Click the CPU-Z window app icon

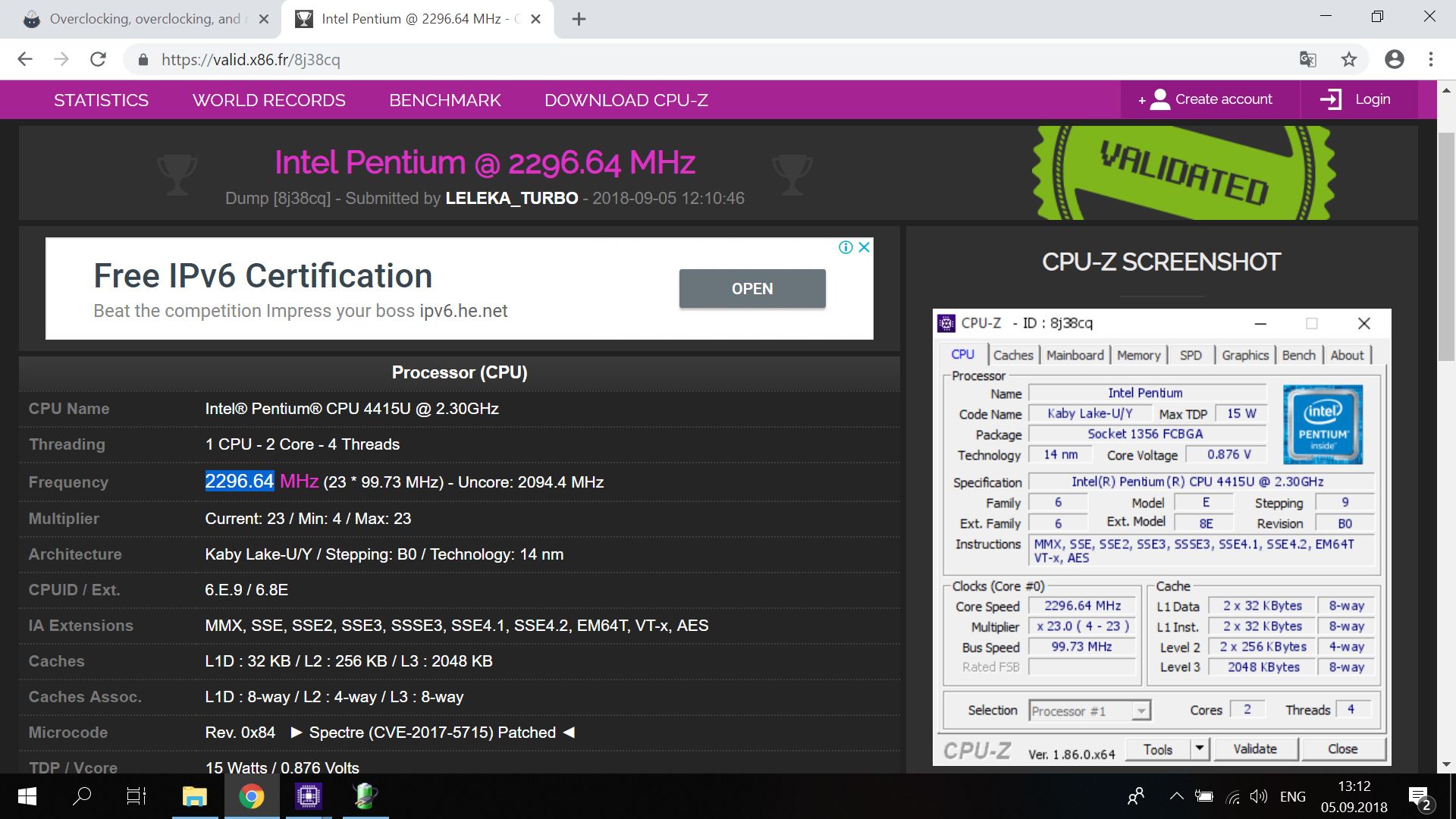click(946, 324)
